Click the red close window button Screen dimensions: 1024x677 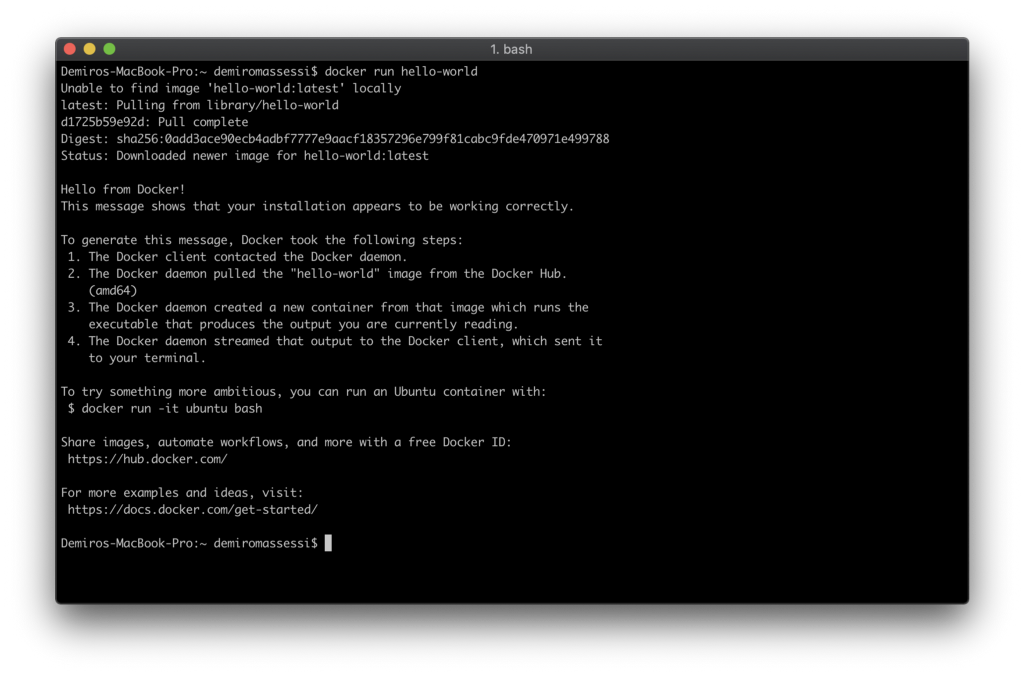[70, 49]
